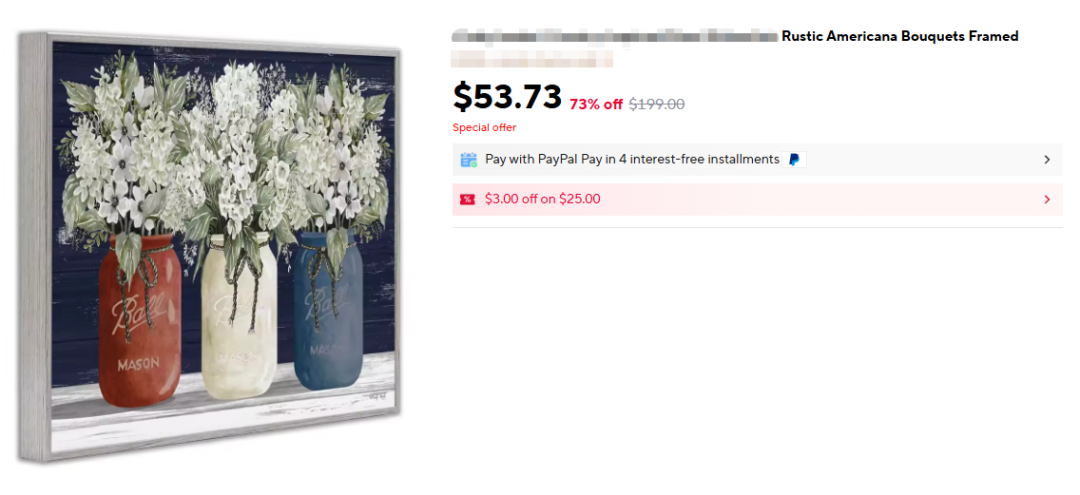Image resolution: width=1080 pixels, height=495 pixels.
Task: Click the PayPal logo badge
Action: click(794, 160)
